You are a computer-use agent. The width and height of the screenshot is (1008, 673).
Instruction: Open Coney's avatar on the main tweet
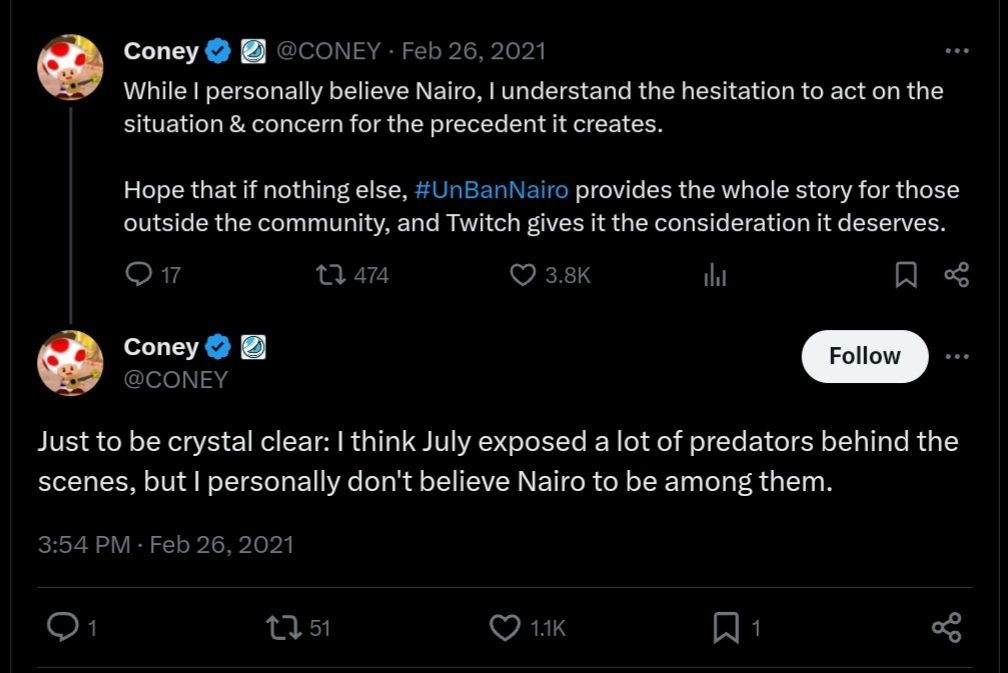(70, 361)
